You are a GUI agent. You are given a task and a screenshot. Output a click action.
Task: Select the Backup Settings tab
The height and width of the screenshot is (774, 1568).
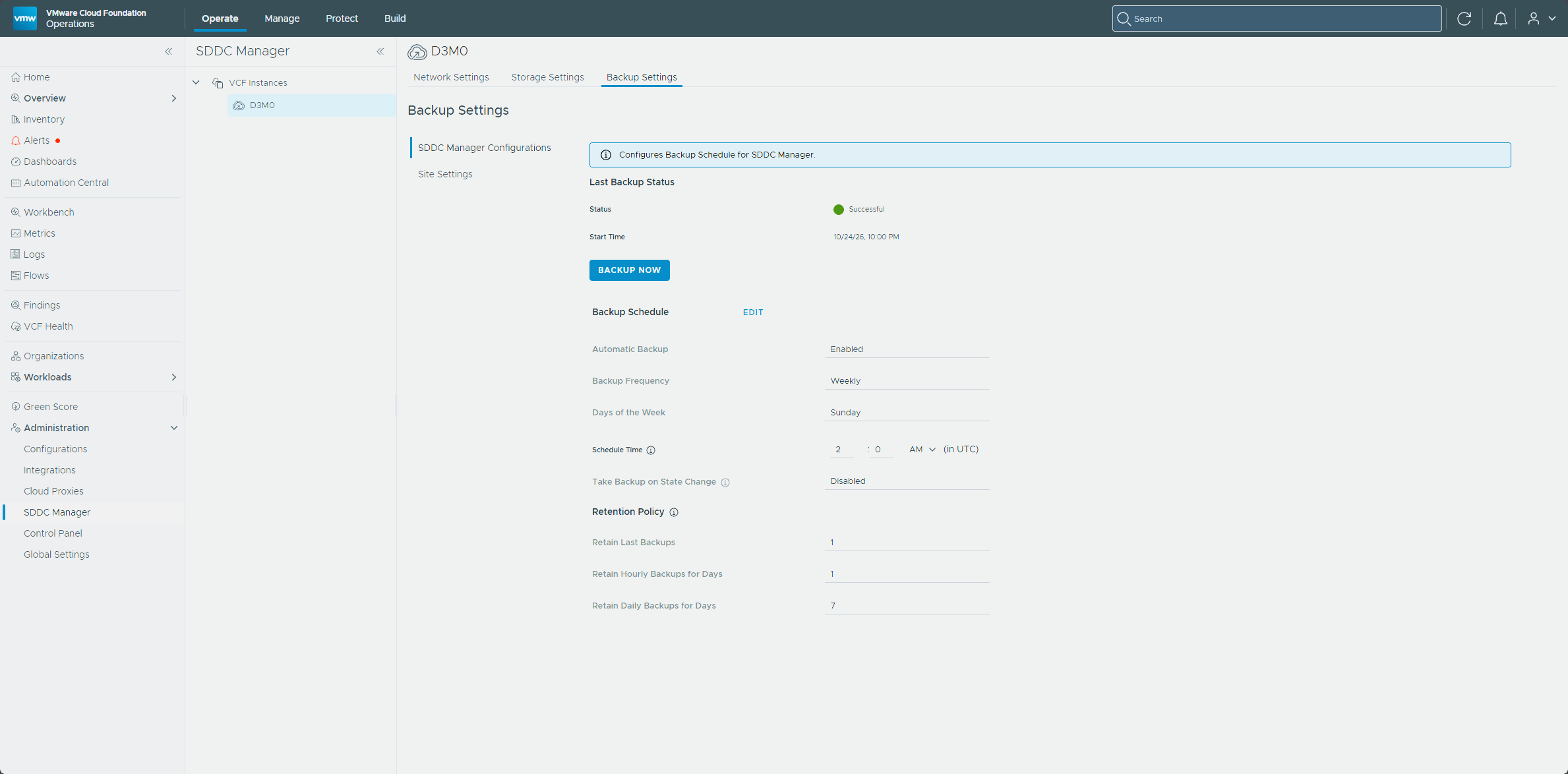[x=642, y=77]
